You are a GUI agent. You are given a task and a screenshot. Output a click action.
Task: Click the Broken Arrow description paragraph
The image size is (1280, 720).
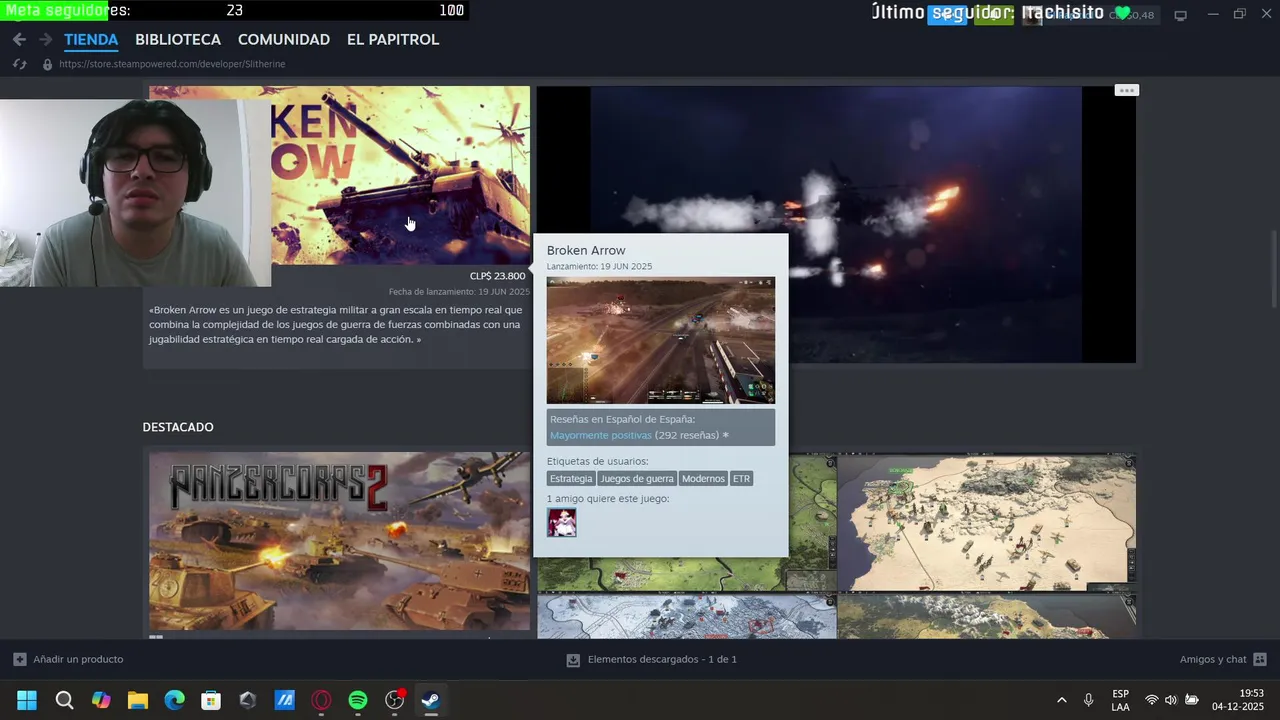[x=335, y=325]
